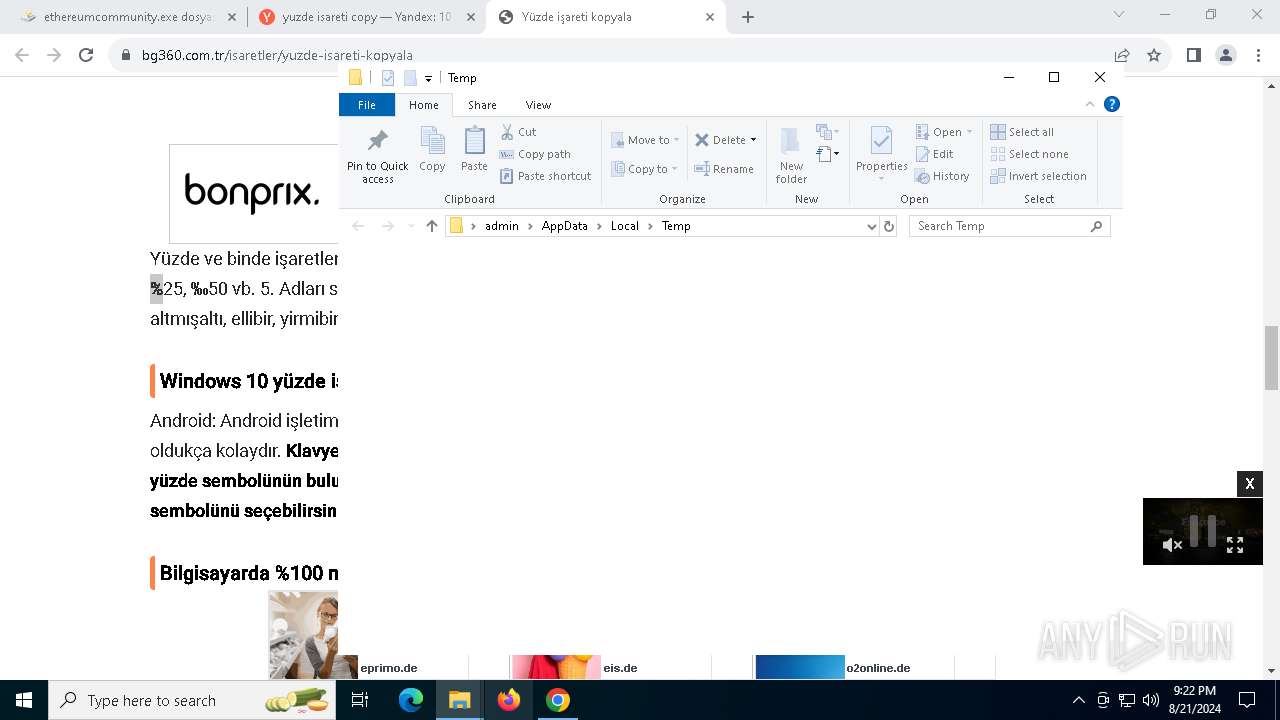Viewport: 1280px width, 720px height.
Task: Open the Move to dropdown
Action: point(645,140)
